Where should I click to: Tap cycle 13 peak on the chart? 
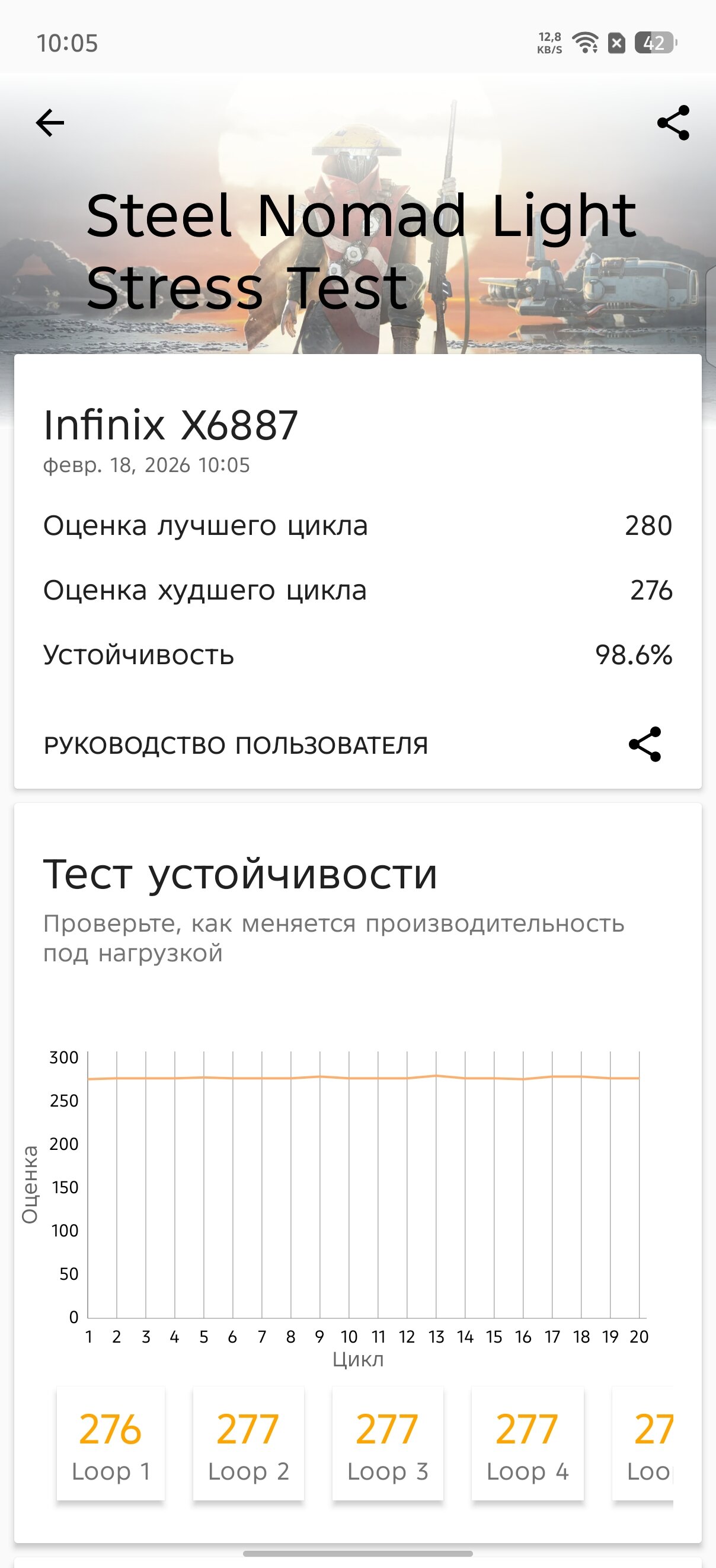(436, 1076)
